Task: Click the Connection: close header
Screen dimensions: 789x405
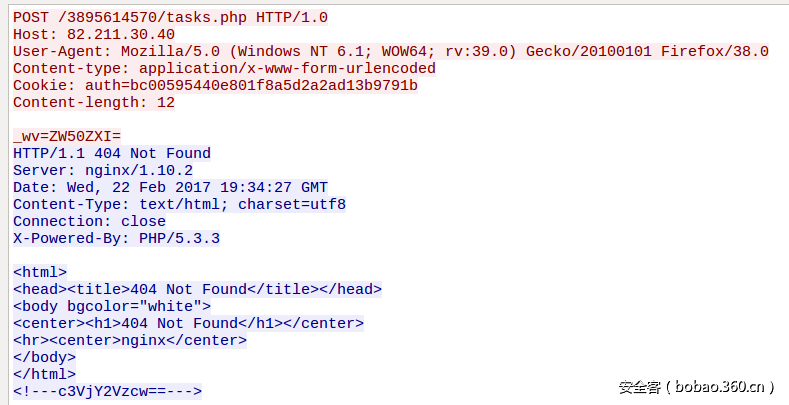Action: [x=89, y=221]
